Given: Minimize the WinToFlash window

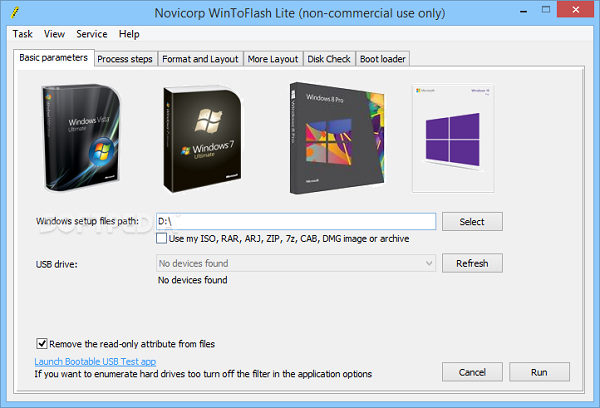Looking at the screenshot, I should pos(523,11).
